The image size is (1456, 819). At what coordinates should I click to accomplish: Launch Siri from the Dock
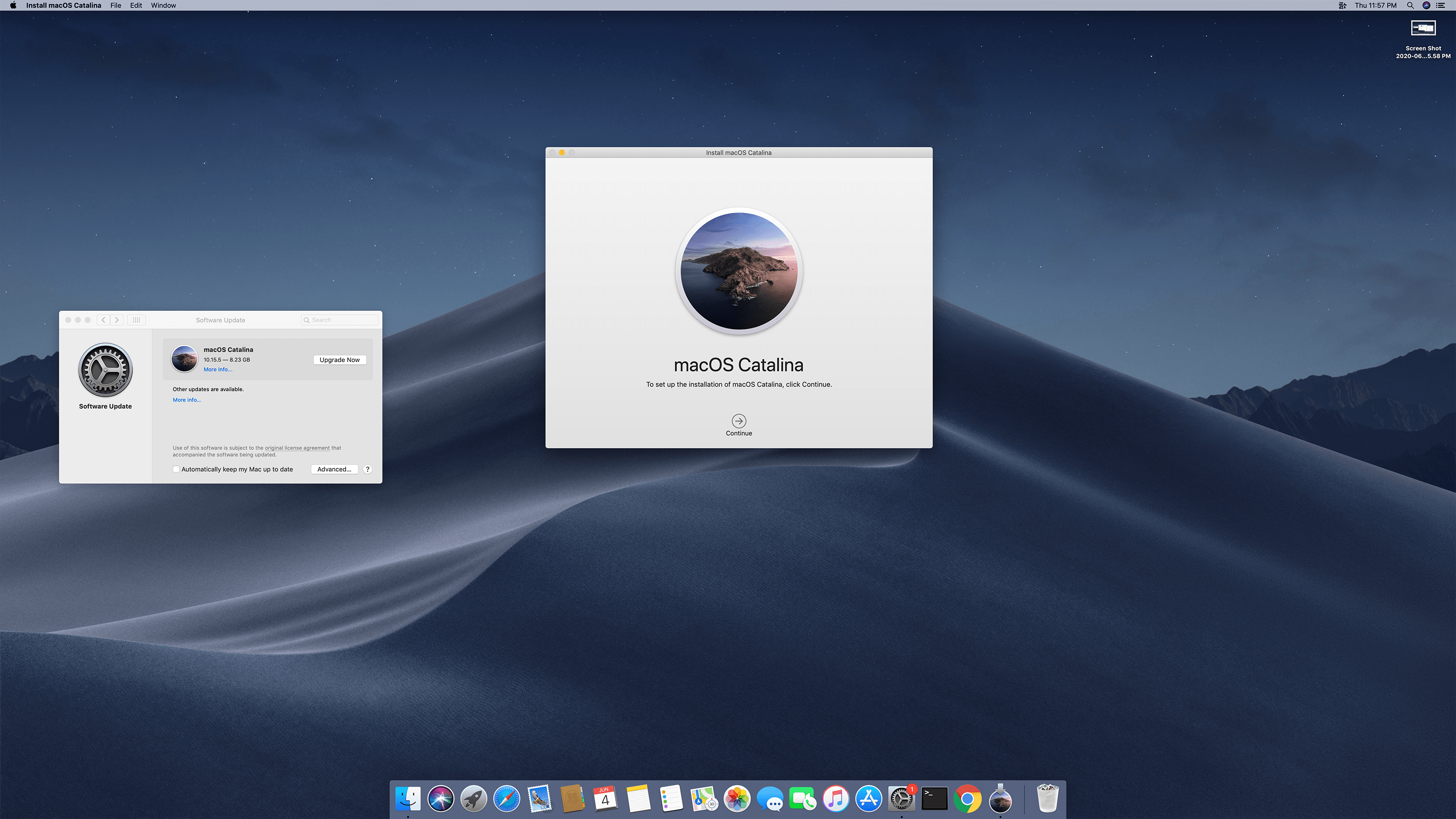[441, 799]
